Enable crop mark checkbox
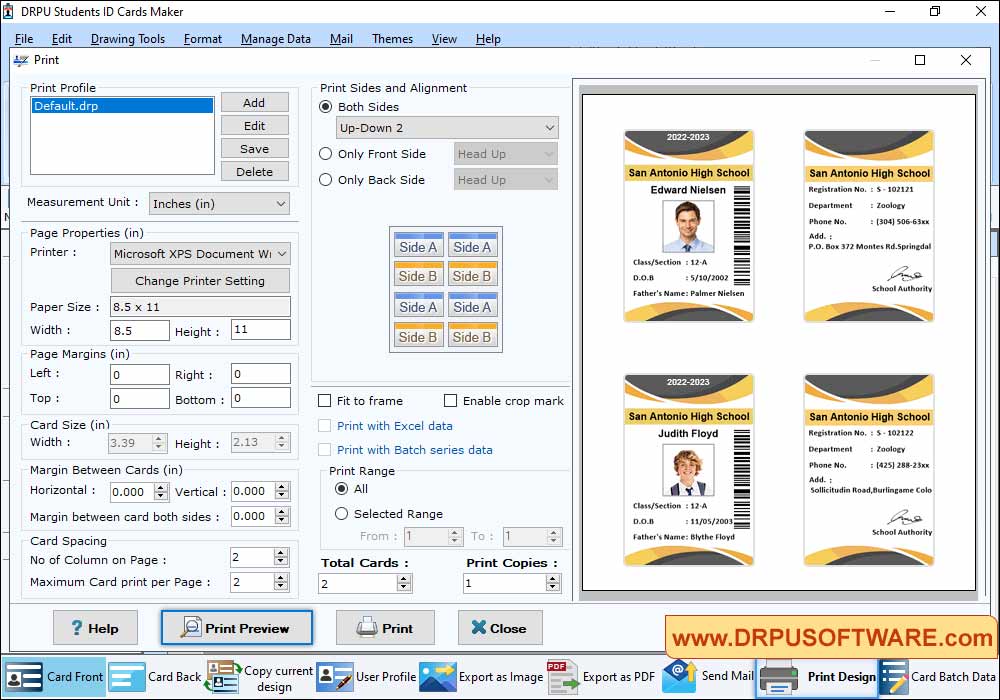 450,400
